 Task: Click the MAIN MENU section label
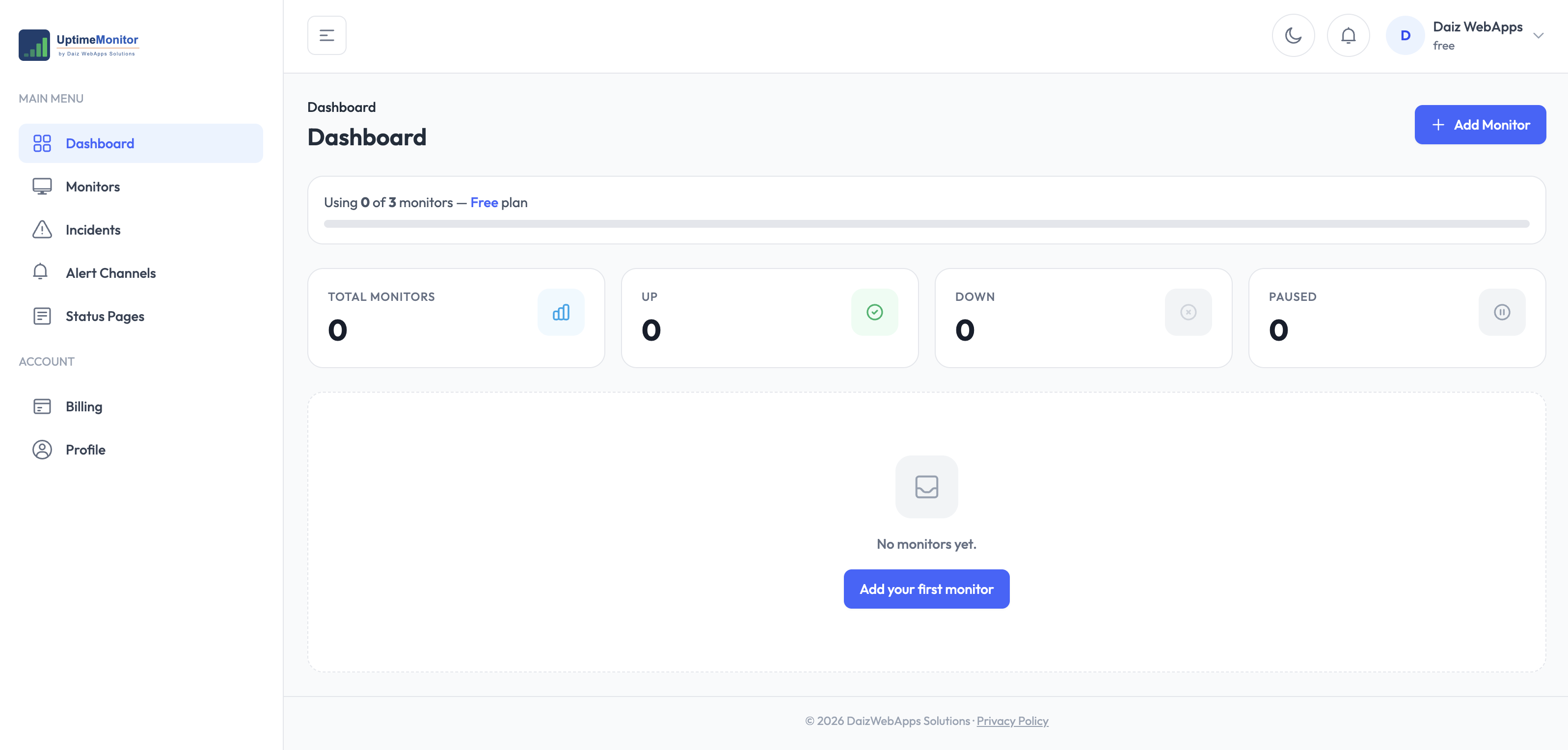[51, 98]
